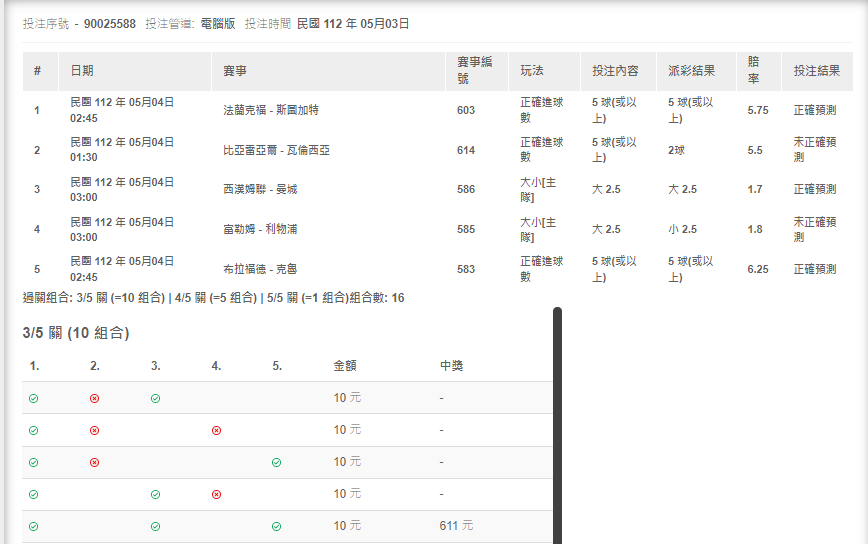Click green check under column 3 in fourth combination row

[155, 494]
